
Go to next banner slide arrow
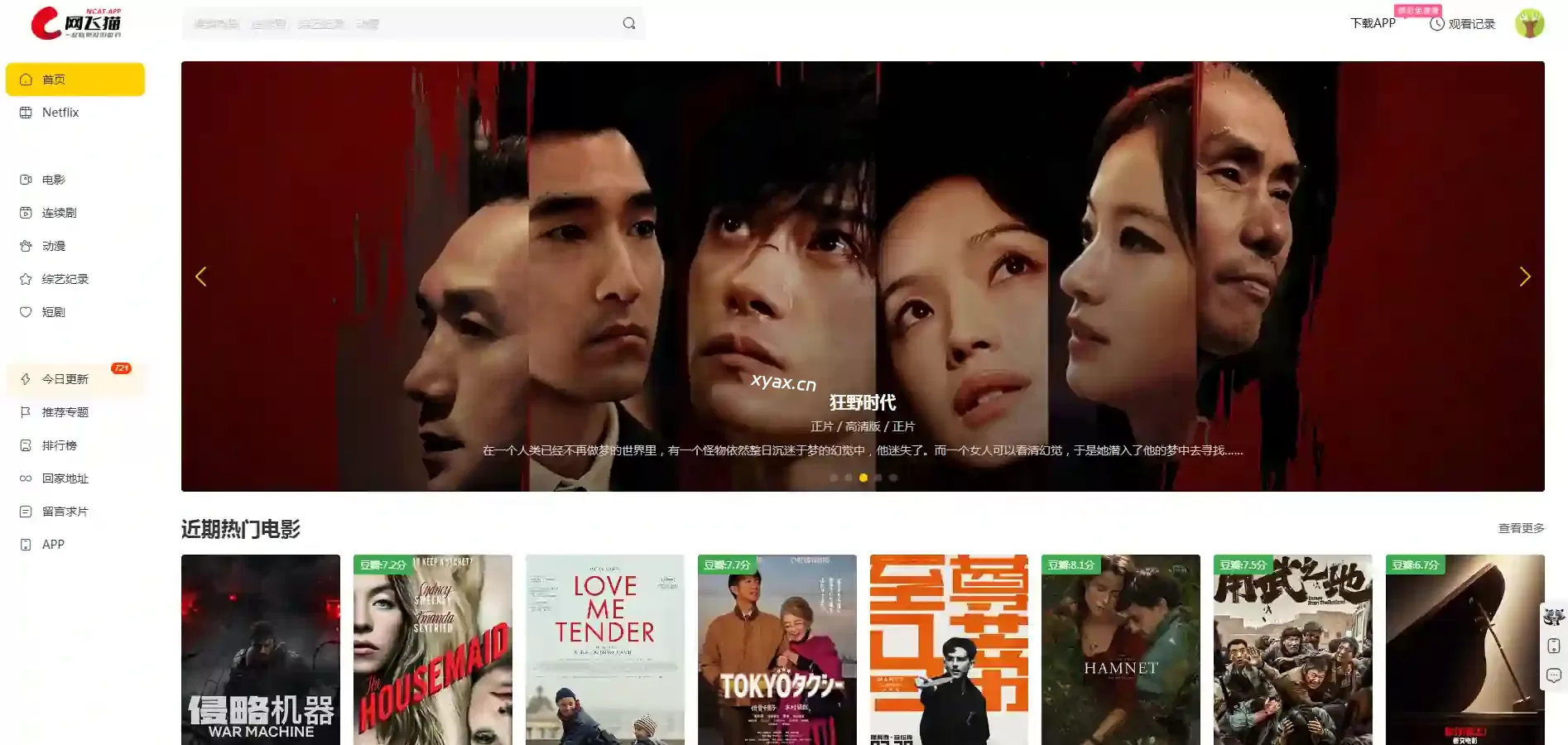[x=1524, y=276]
